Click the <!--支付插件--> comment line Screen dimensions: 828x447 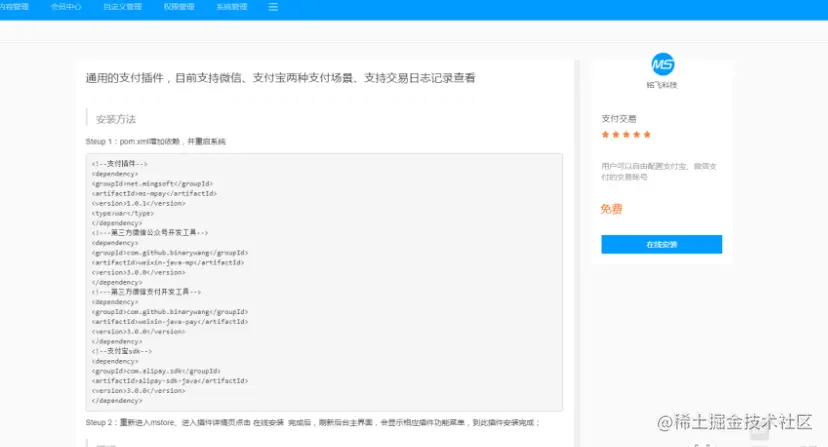point(119,164)
